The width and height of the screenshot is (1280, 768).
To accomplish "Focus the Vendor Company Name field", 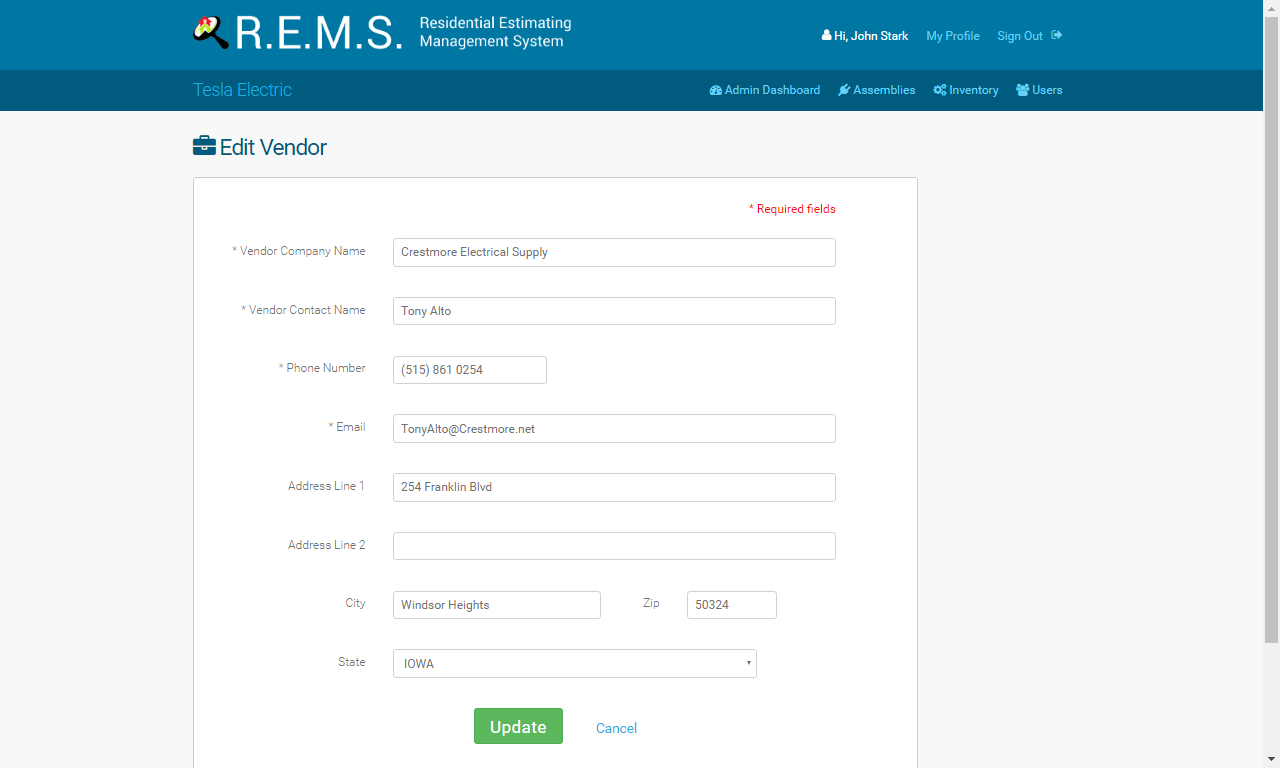I will pos(614,252).
